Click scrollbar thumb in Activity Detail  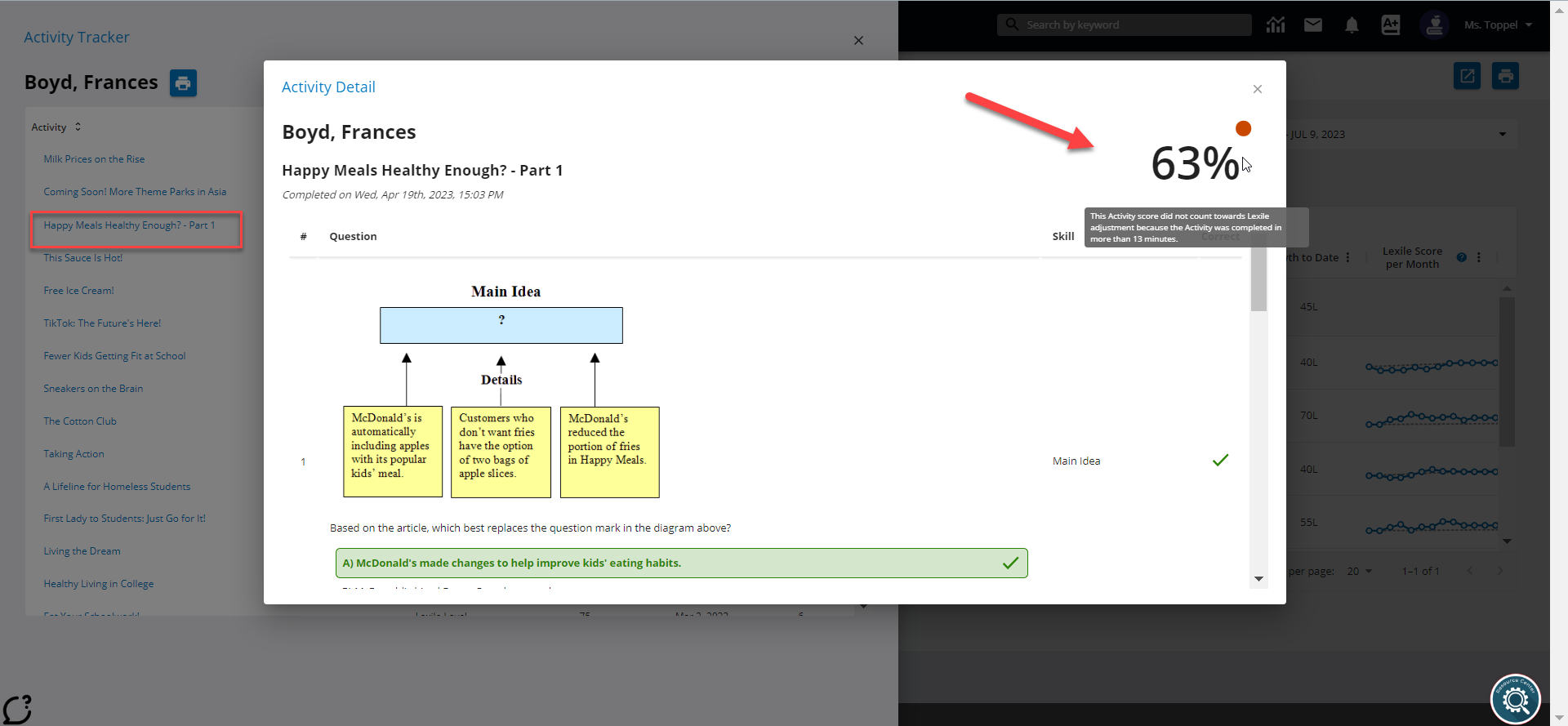tap(1258, 278)
